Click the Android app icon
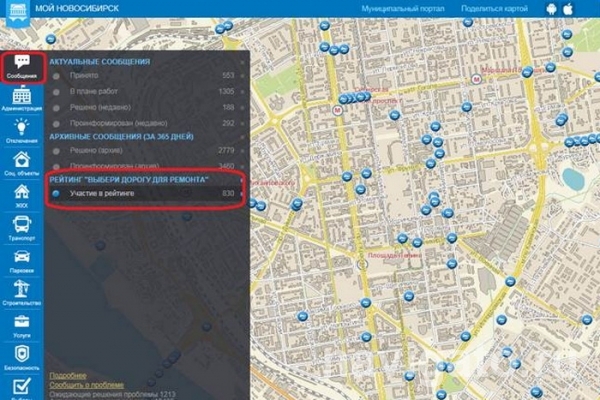The image size is (600, 400). click(x=553, y=9)
